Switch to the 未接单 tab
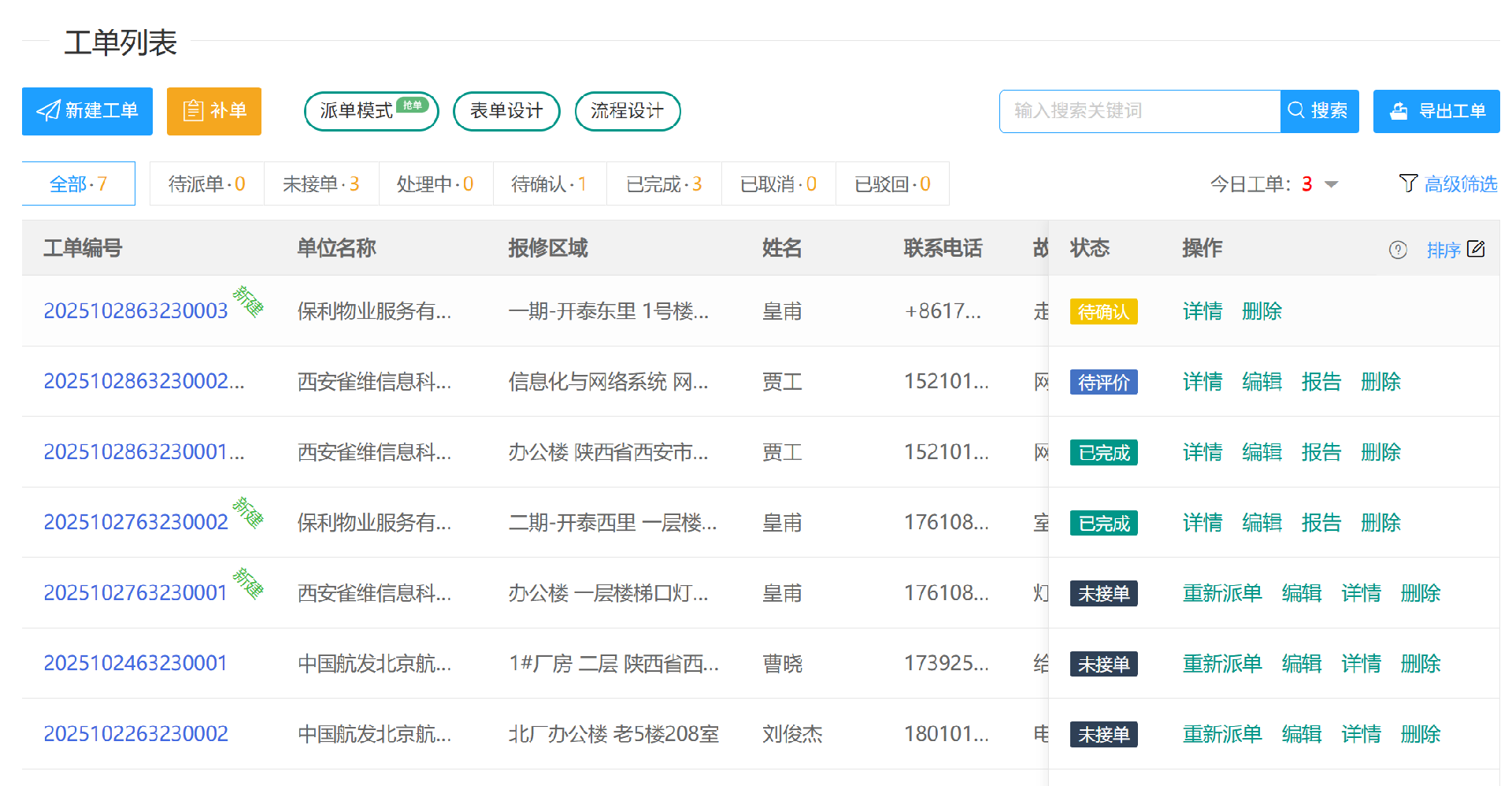 [x=321, y=184]
